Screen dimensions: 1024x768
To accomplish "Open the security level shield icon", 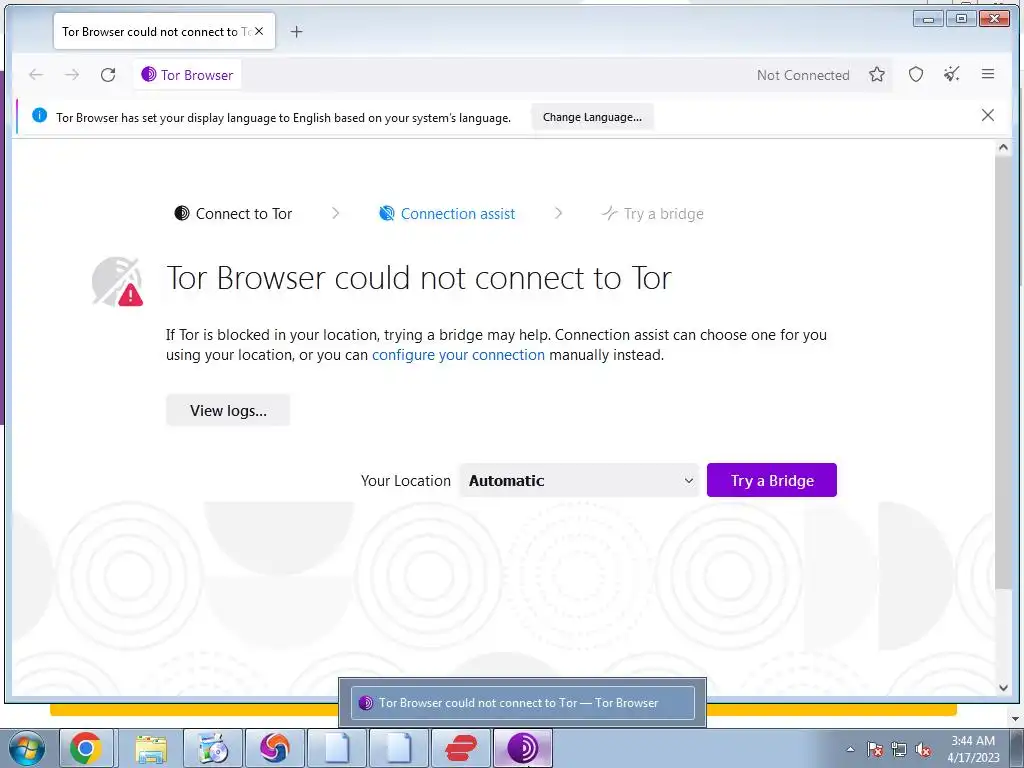I will click(x=916, y=74).
